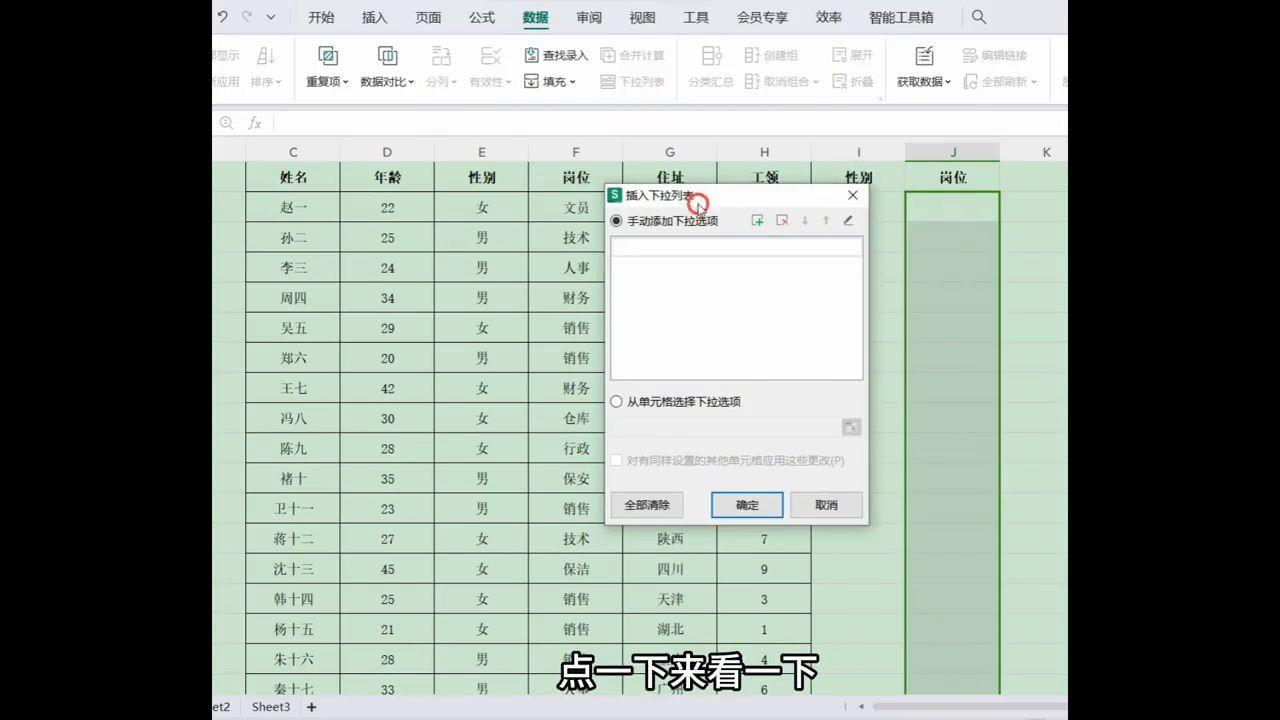Image resolution: width=1280 pixels, height=720 pixels.
Task: Select the 手动添加下拉选项 radio button
Action: tap(616, 221)
